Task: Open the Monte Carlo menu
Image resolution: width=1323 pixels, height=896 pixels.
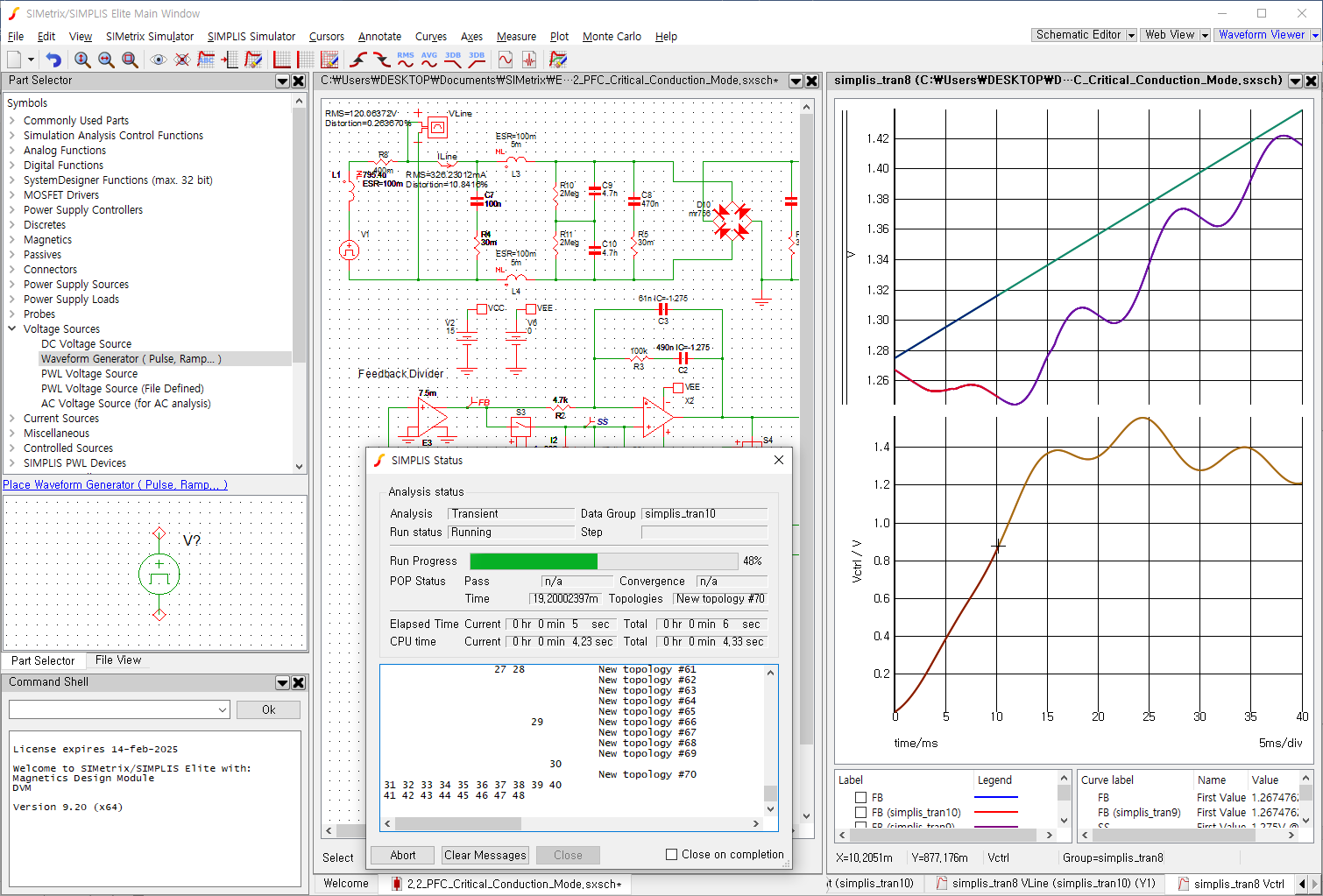Action: [x=612, y=36]
